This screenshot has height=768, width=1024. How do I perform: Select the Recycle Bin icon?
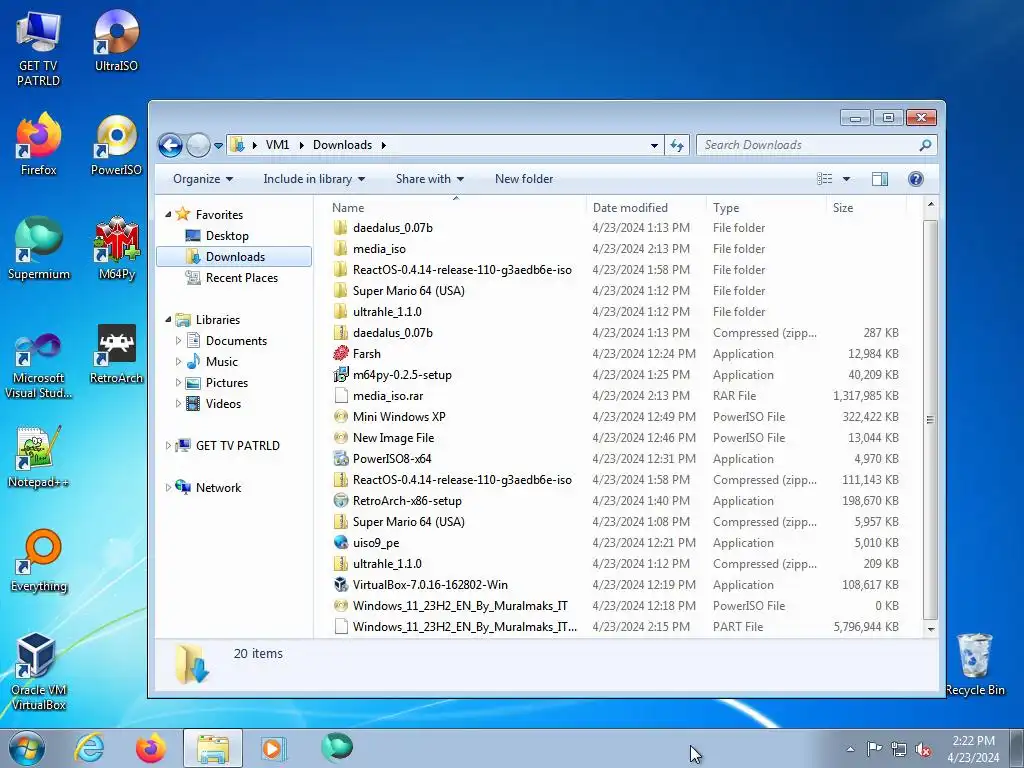click(975, 665)
